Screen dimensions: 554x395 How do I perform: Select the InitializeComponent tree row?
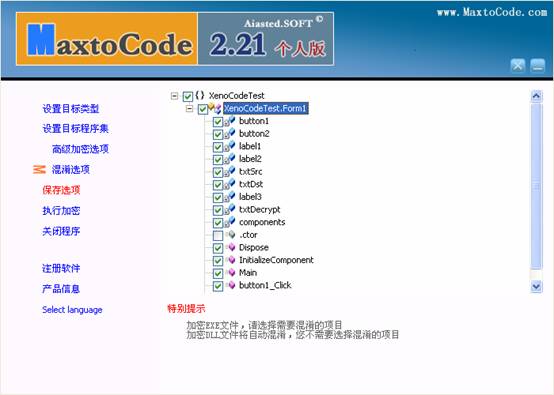point(276,260)
